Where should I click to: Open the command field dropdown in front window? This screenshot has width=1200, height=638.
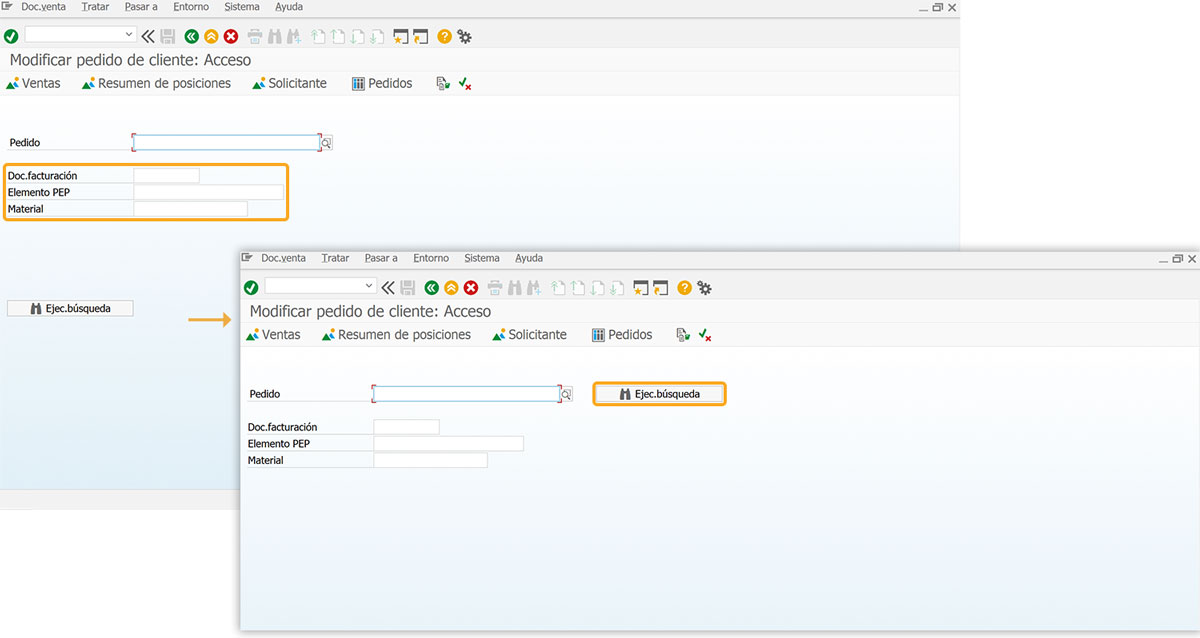370,287
